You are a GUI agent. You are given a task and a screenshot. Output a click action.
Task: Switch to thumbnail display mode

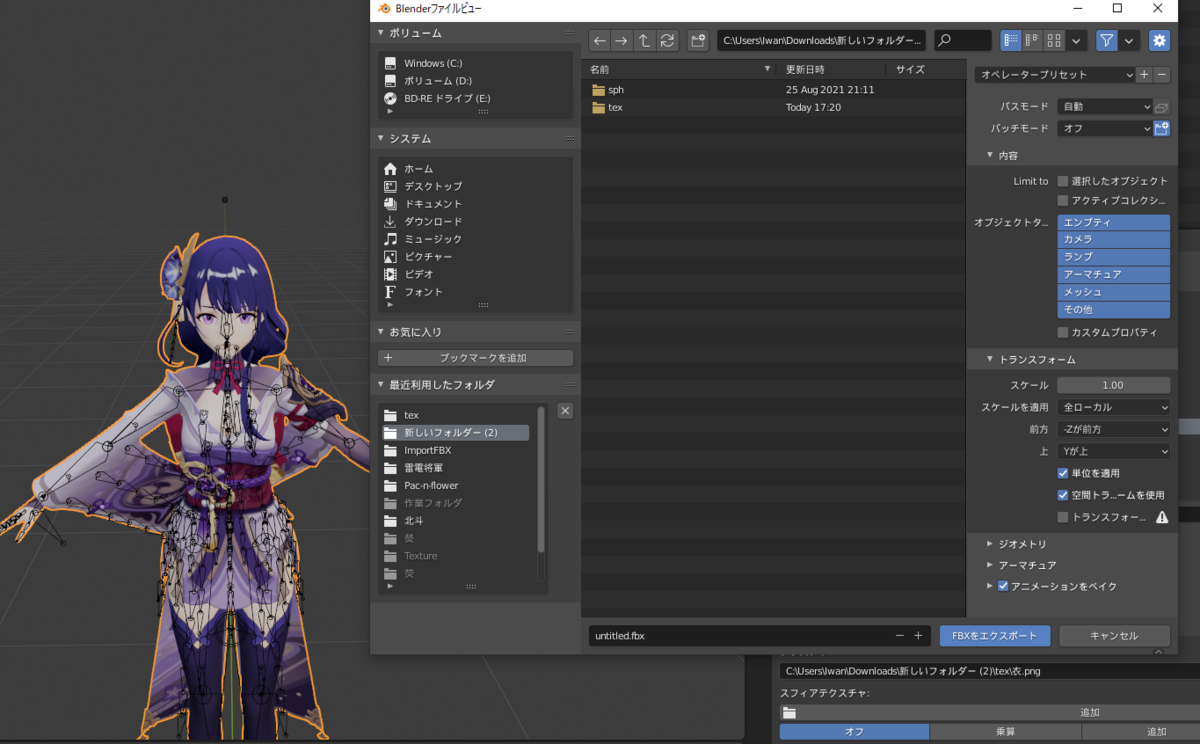pyautogui.click(x=1054, y=41)
